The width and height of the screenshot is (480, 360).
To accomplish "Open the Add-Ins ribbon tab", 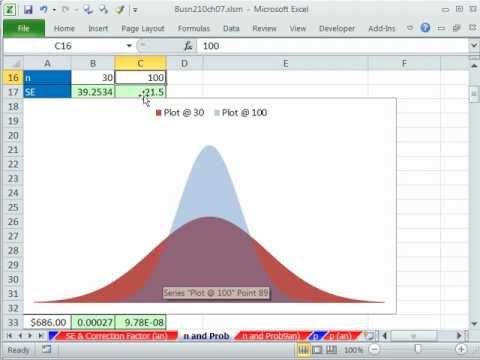I will pyautogui.click(x=382, y=29).
